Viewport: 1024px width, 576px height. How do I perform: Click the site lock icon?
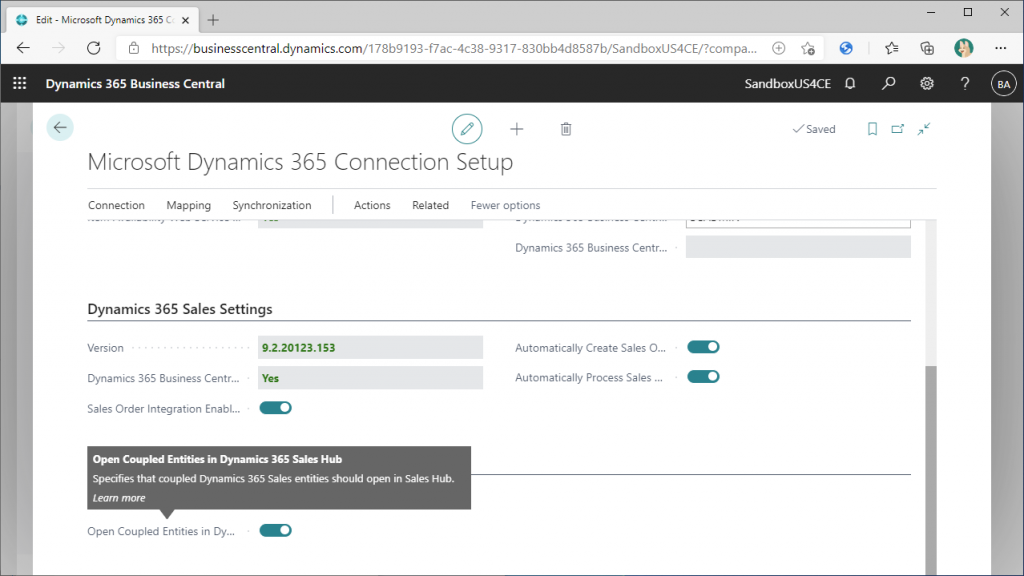click(x=134, y=48)
